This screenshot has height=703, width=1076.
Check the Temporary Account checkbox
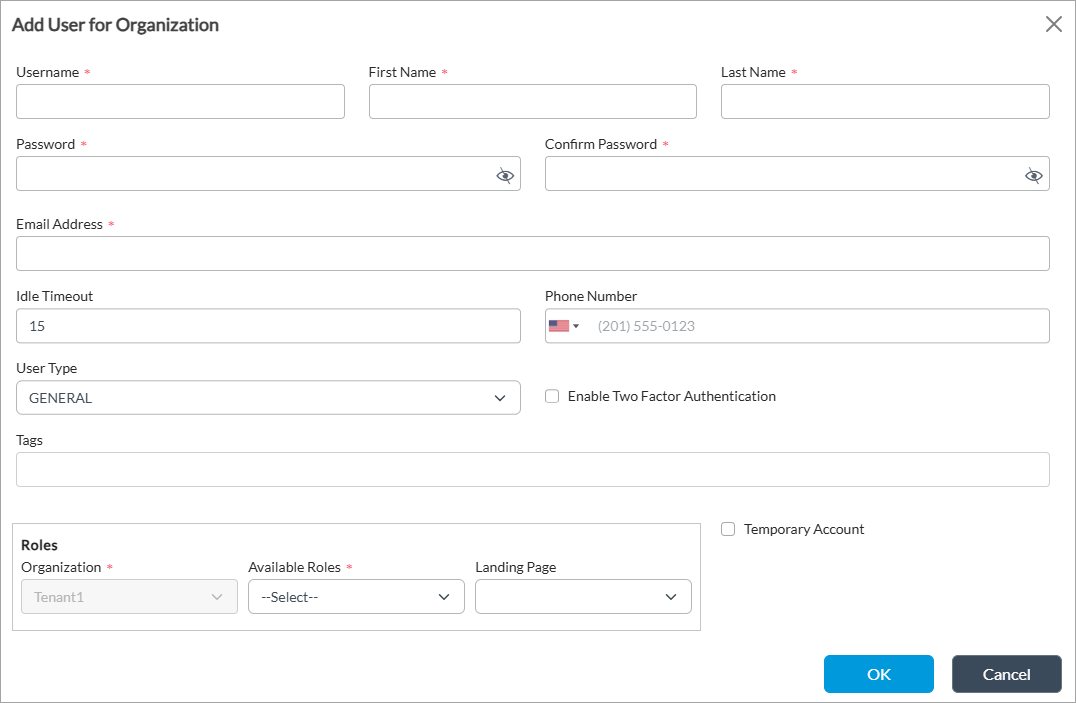click(x=728, y=529)
